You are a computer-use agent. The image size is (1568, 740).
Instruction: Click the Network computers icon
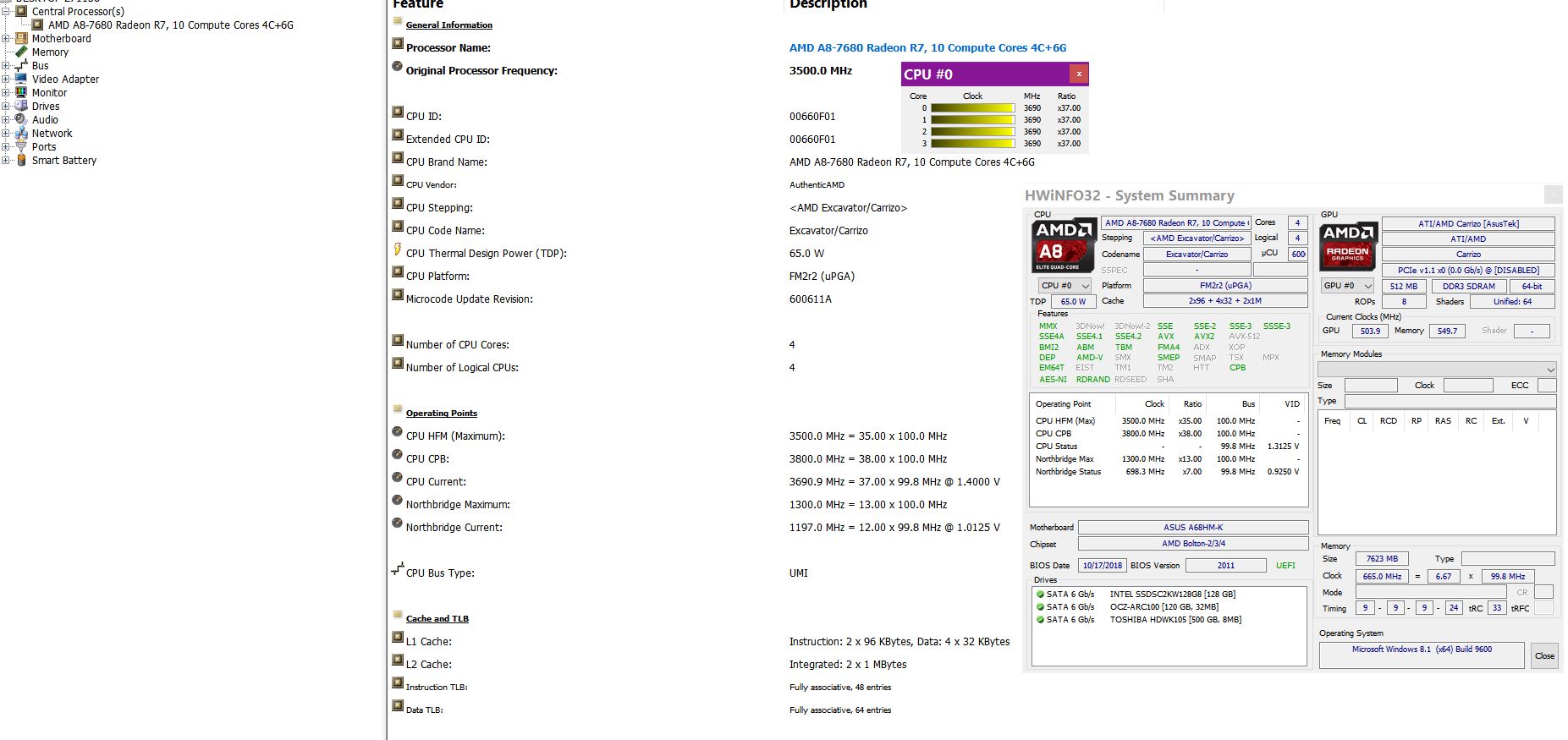pos(21,133)
